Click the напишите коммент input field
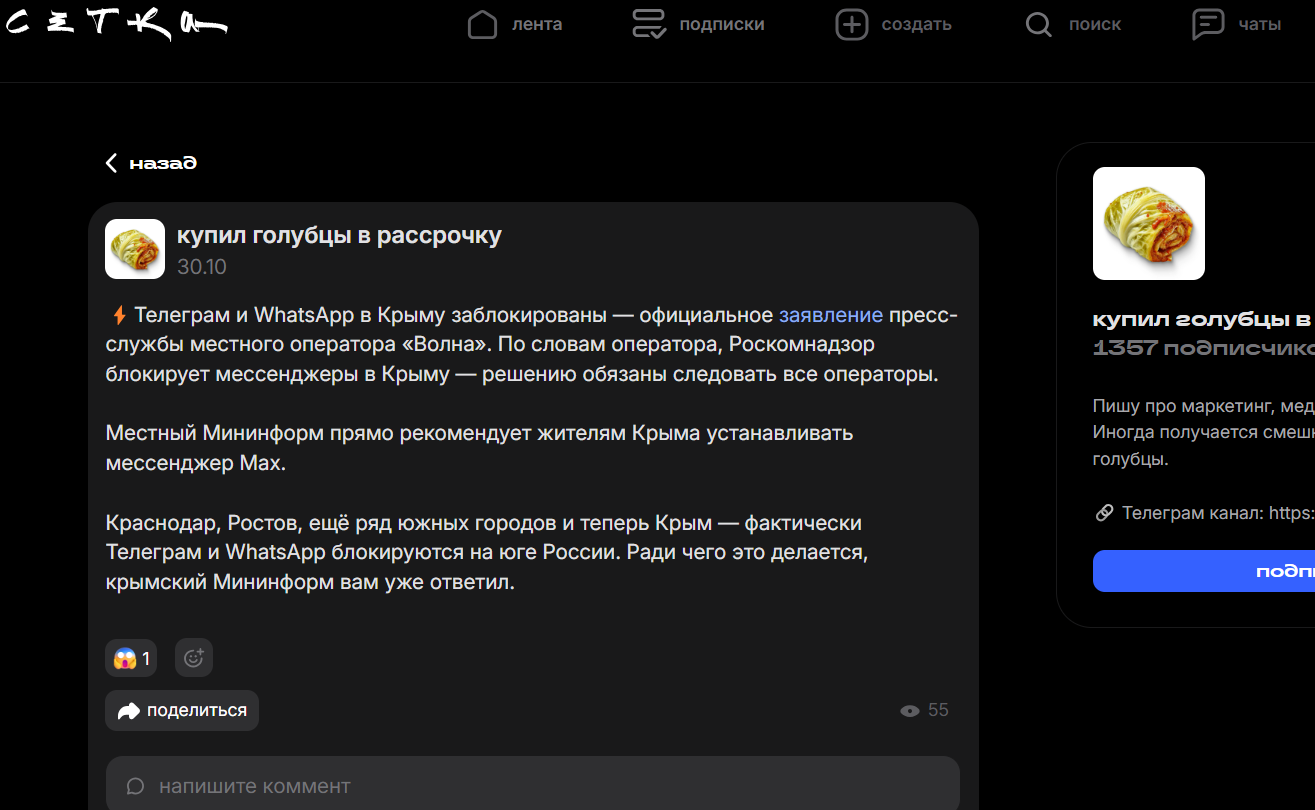Image resolution: width=1315 pixels, height=810 pixels. [x=532, y=785]
